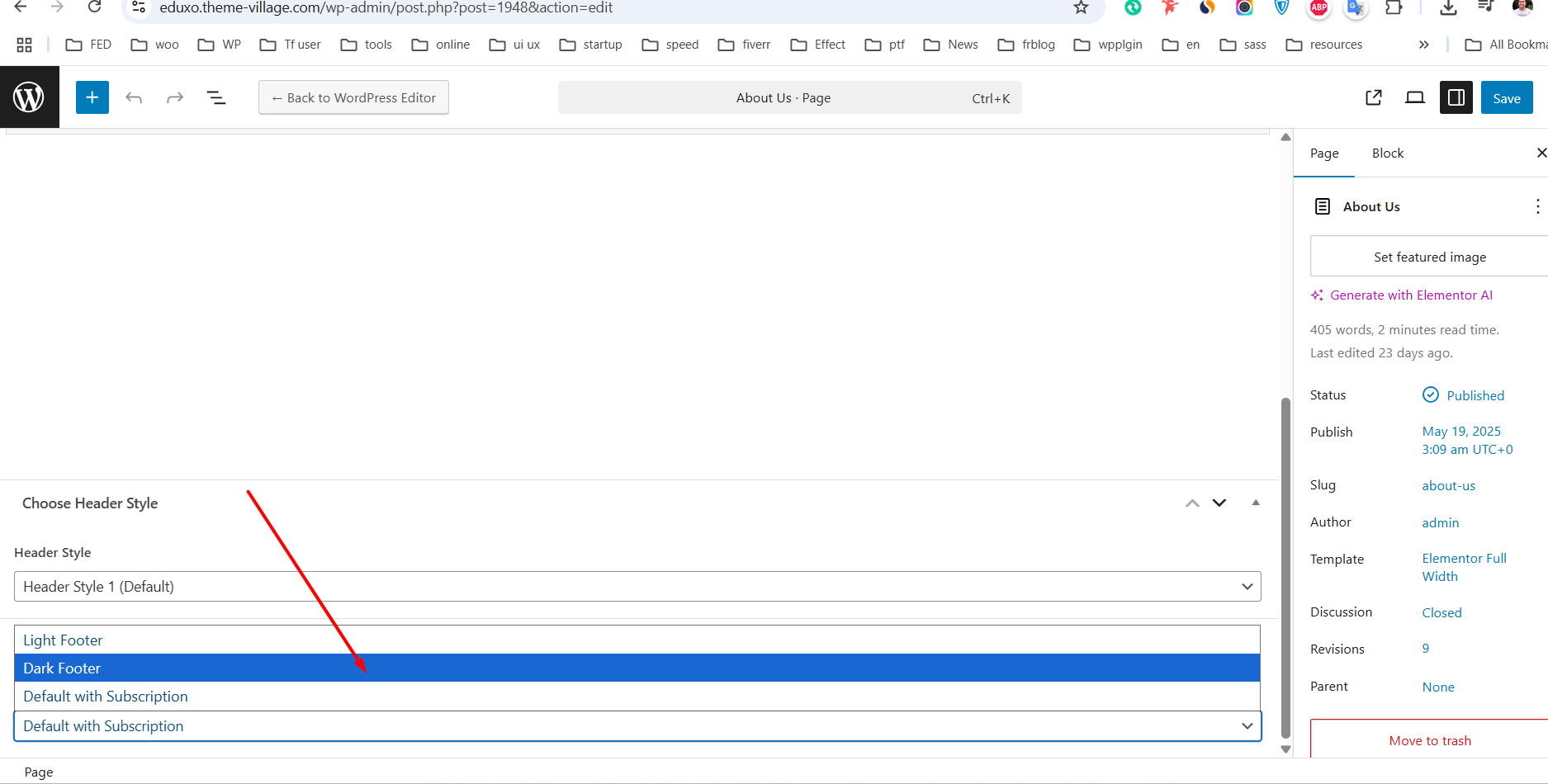The image size is (1548, 784).
Task: Click the WordPress logo icon
Action: tap(30, 97)
